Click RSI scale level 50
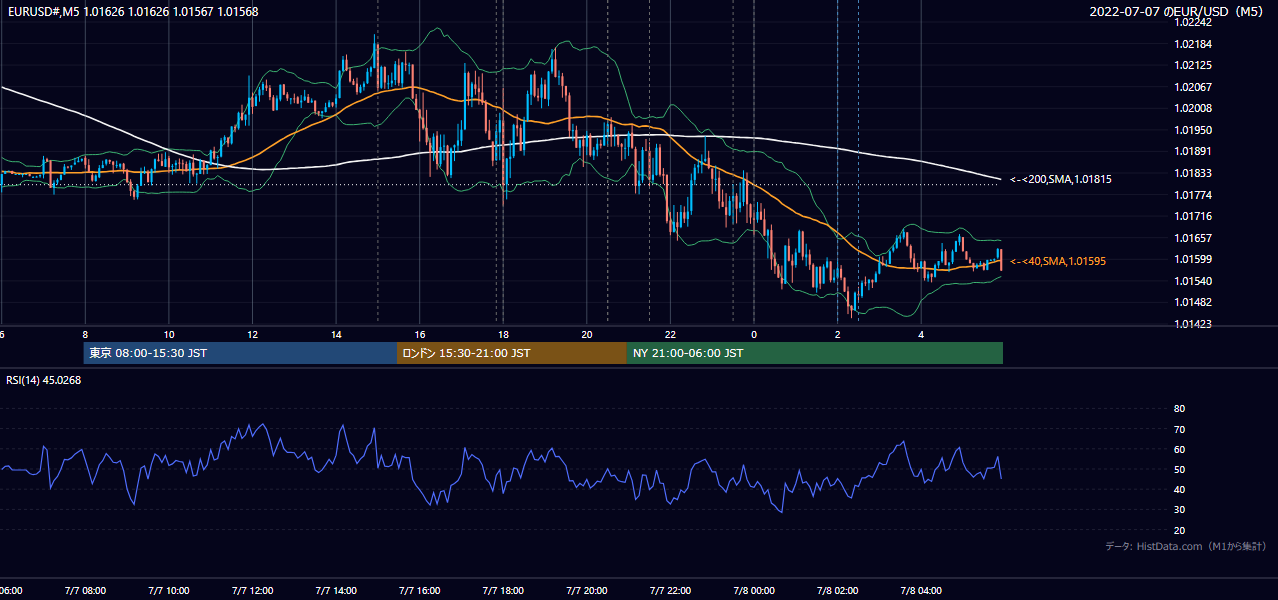The image size is (1278, 600). click(x=1179, y=469)
